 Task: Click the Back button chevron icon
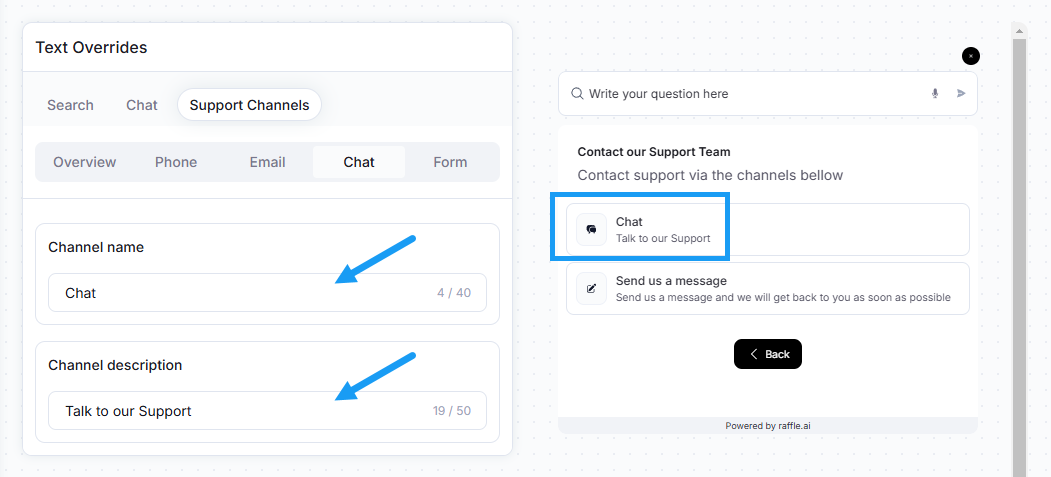(x=754, y=354)
